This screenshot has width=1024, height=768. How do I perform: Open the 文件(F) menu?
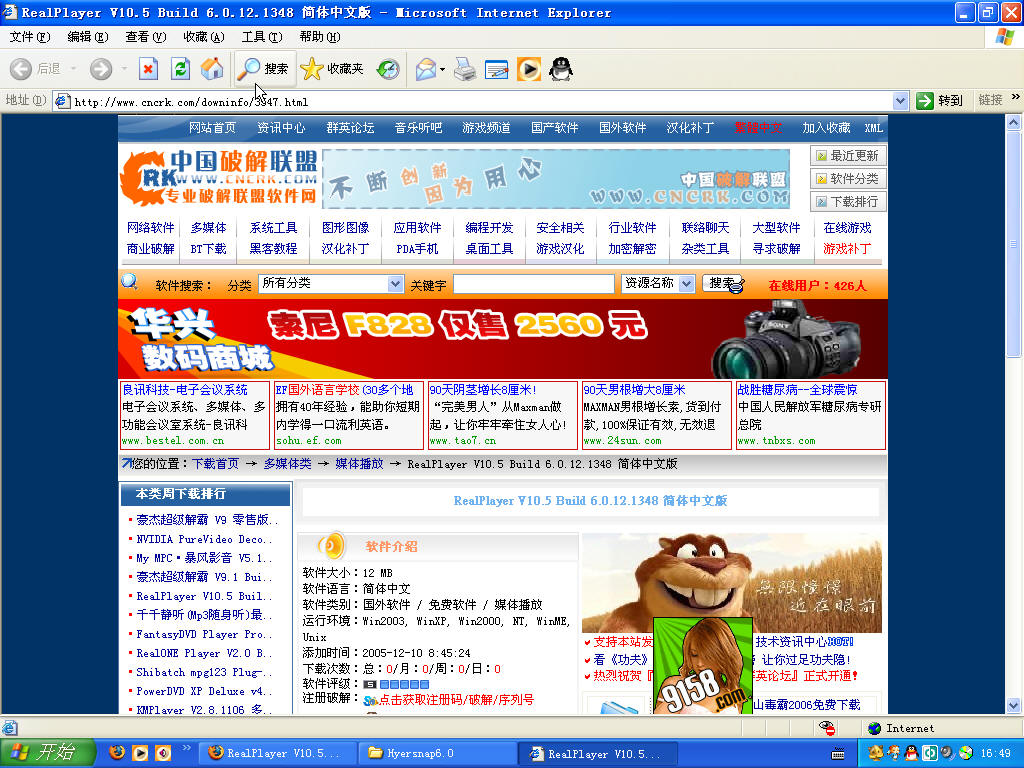pos(29,37)
